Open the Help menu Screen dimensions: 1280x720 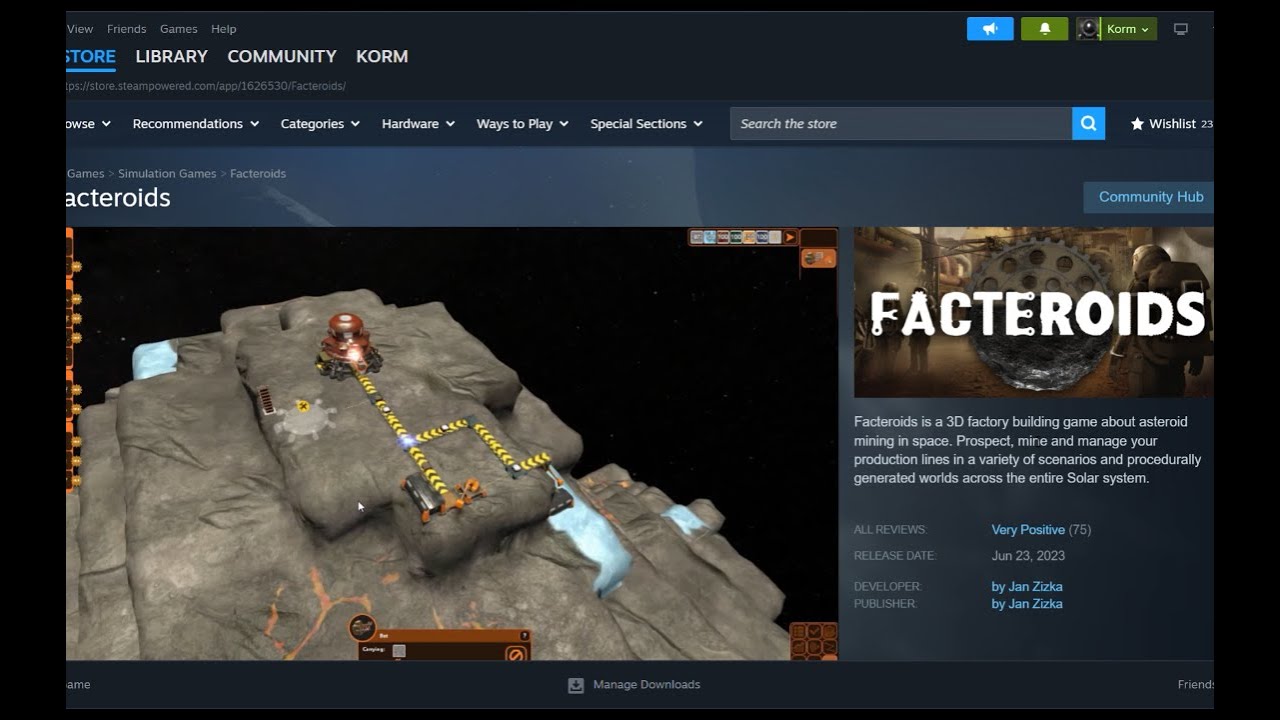(224, 29)
